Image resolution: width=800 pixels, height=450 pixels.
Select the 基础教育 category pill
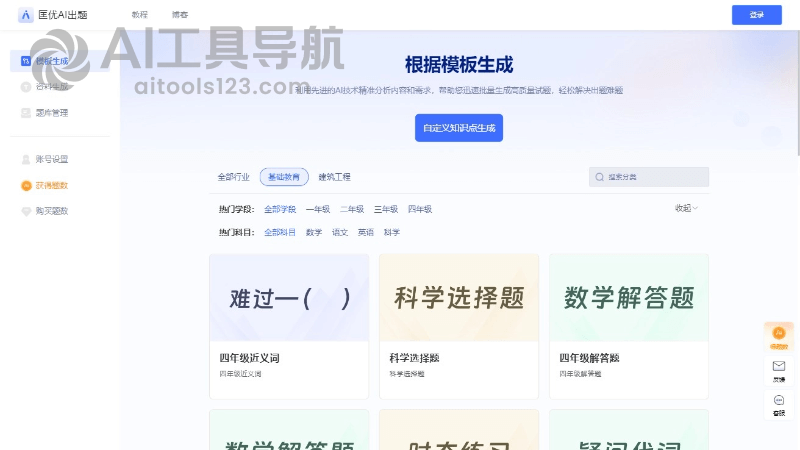(x=284, y=177)
